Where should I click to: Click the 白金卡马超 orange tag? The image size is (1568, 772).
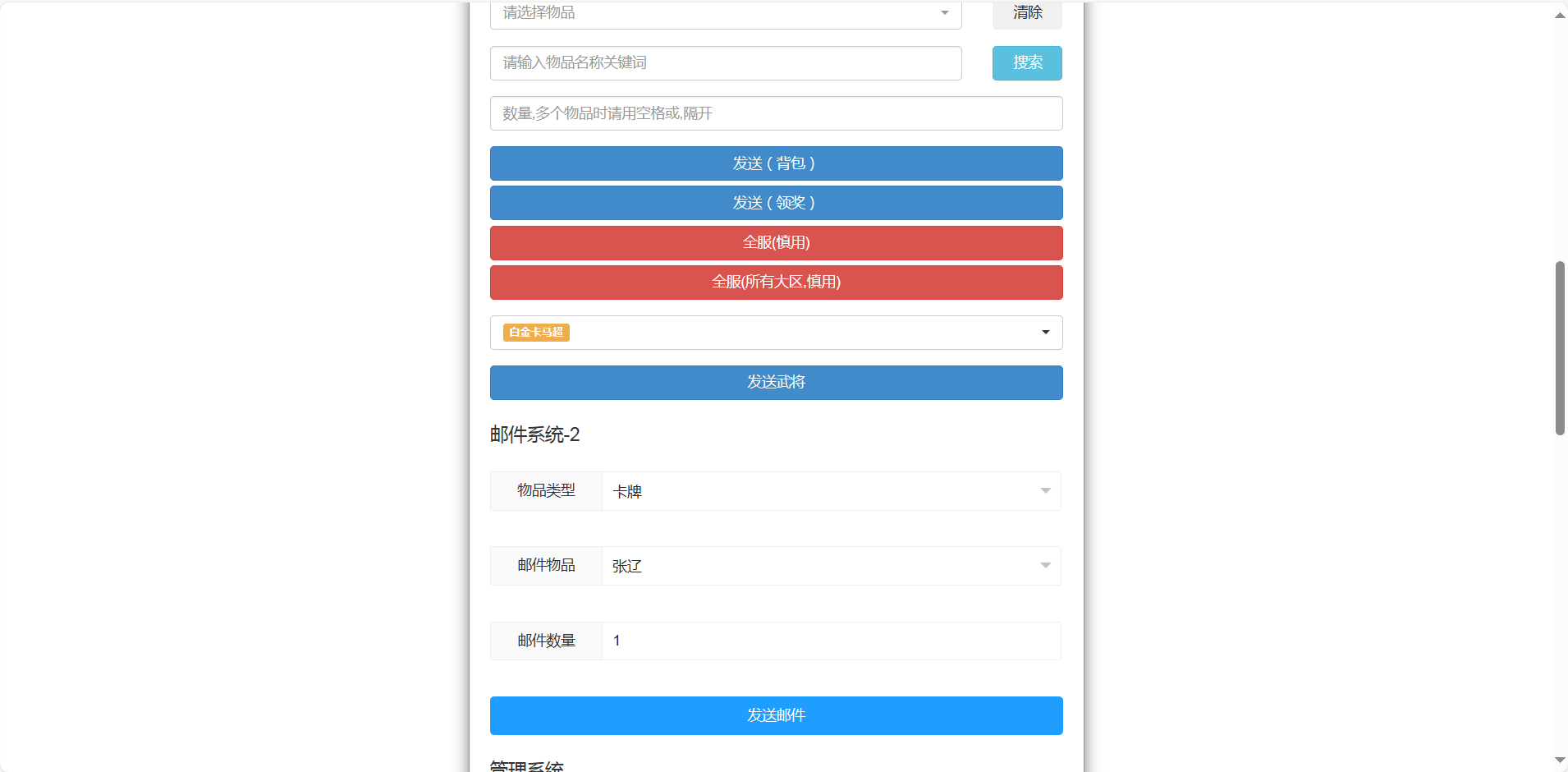tap(536, 333)
